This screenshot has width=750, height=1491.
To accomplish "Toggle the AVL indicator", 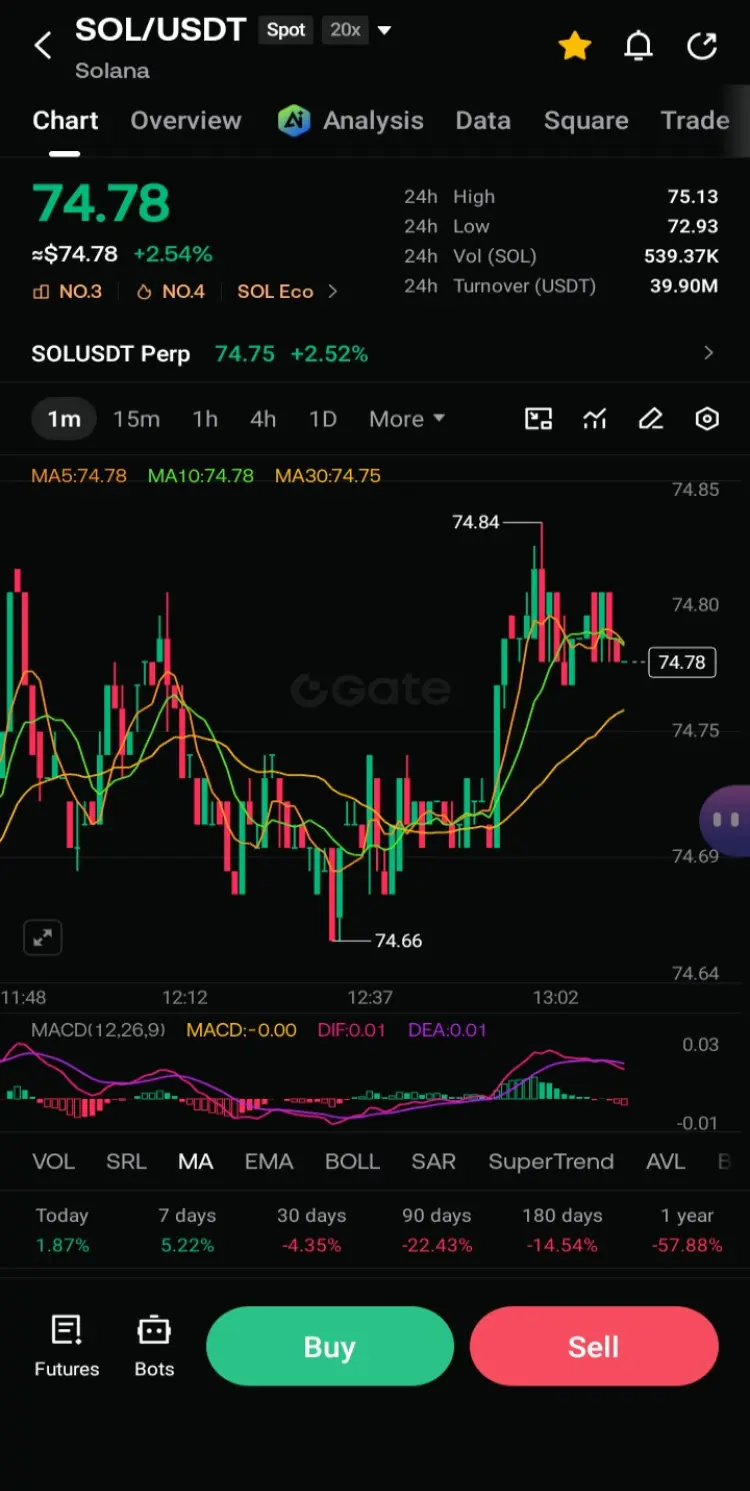I will coord(666,1162).
